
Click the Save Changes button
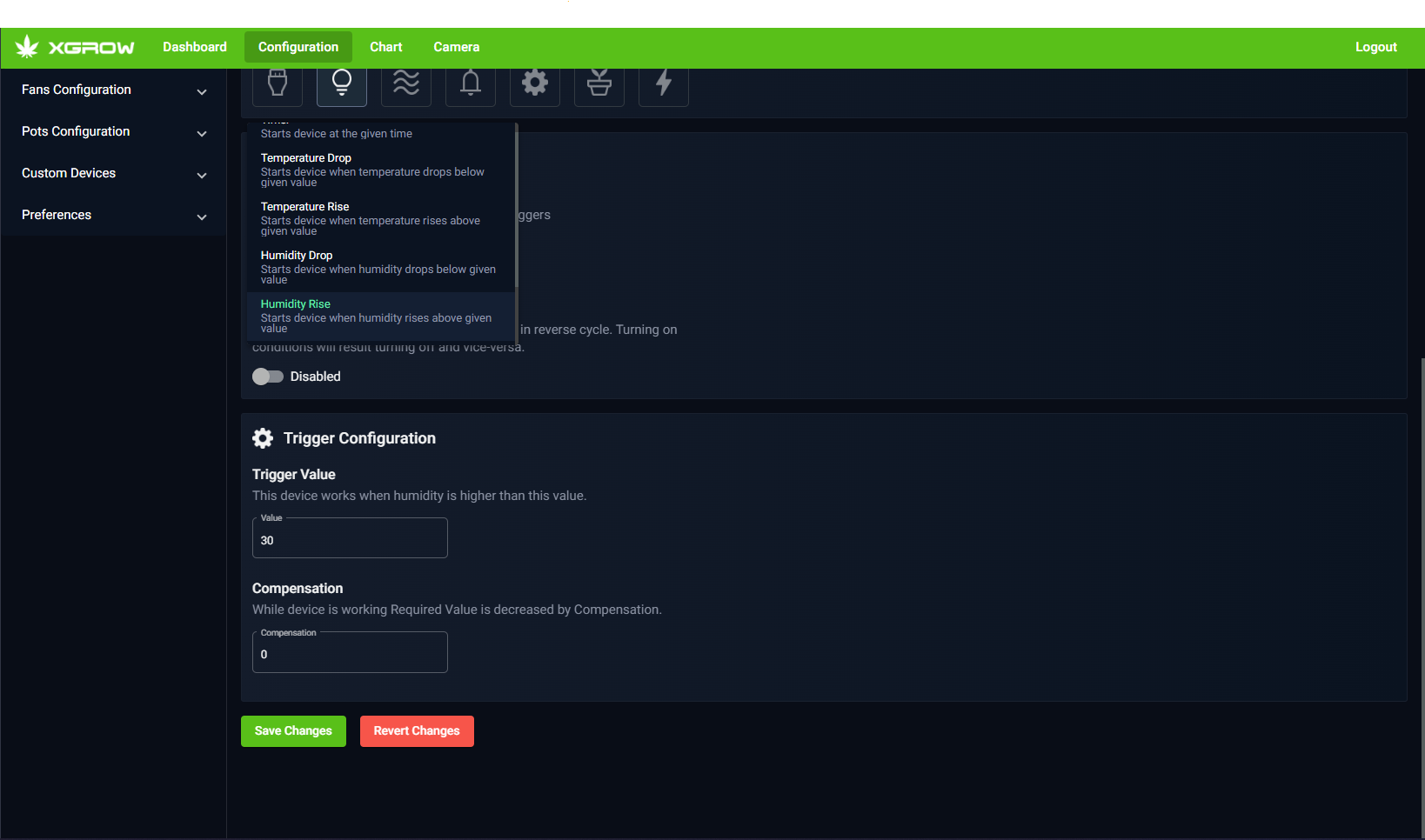(293, 731)
